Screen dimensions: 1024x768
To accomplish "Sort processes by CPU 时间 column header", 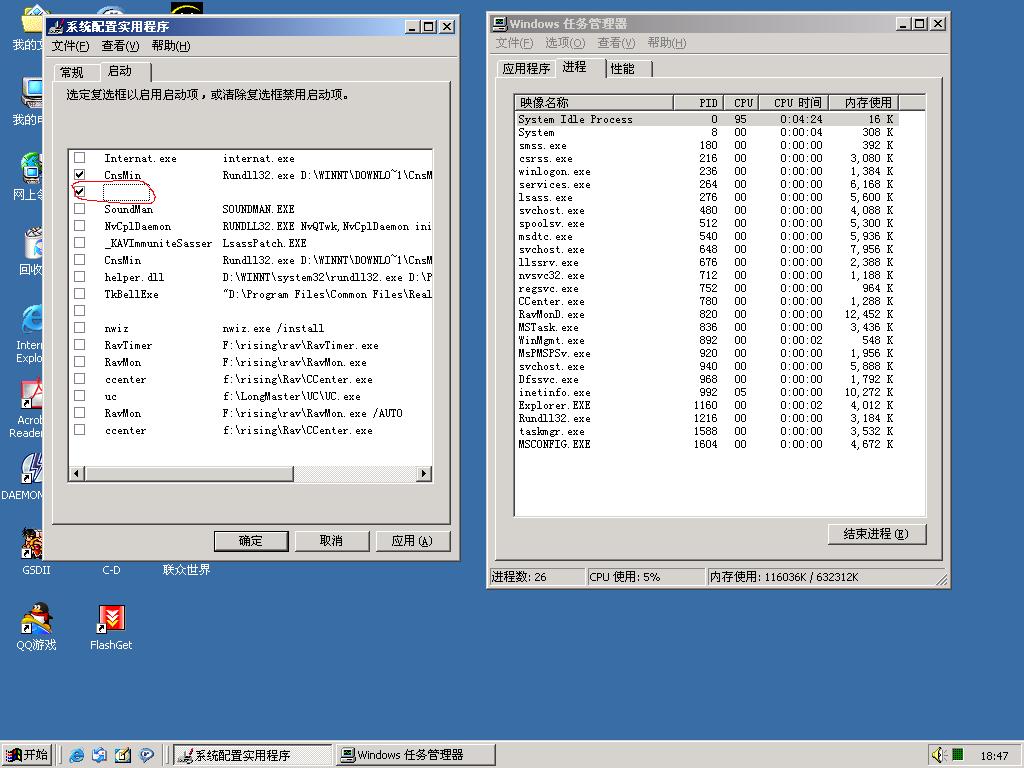I will (x=794, y=103).
